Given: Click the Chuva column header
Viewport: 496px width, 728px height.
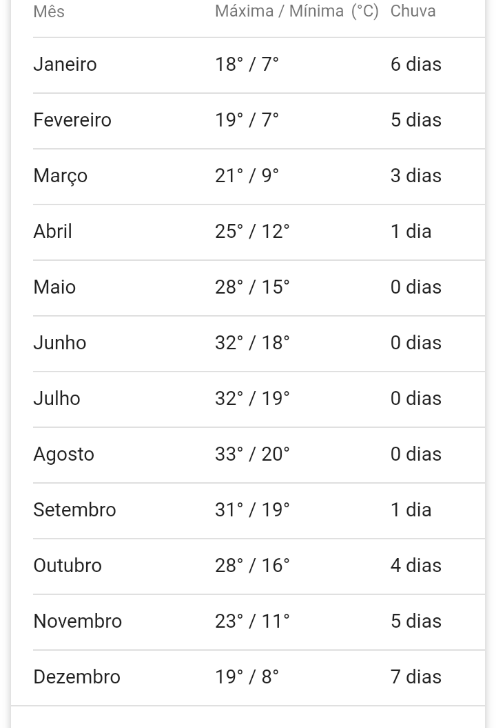Looking at the screenshot, I should pos(413,11).
